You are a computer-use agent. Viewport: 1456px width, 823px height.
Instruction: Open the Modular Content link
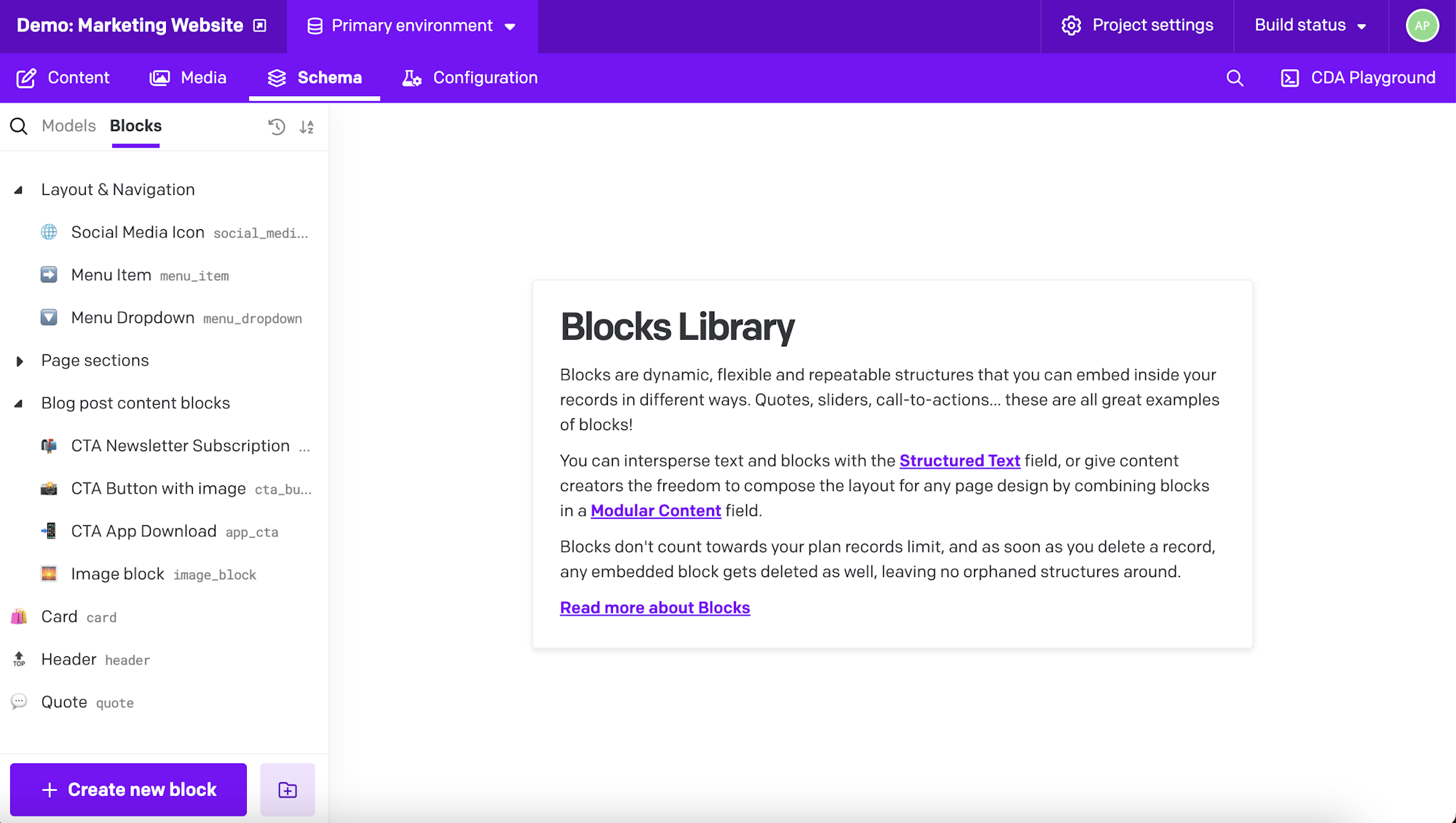(656, 511)
